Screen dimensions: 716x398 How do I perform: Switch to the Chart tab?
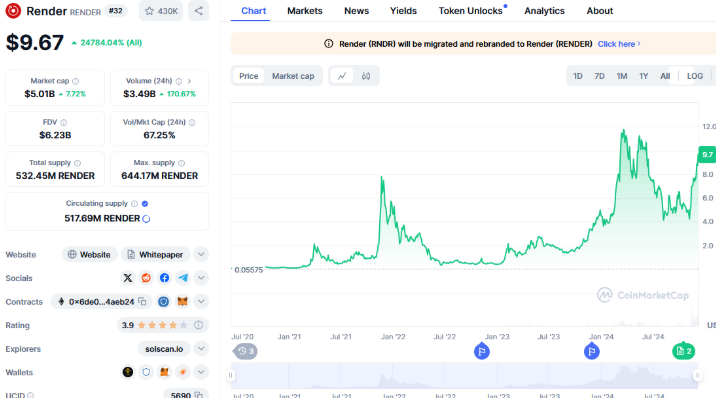tap(253, 11)
